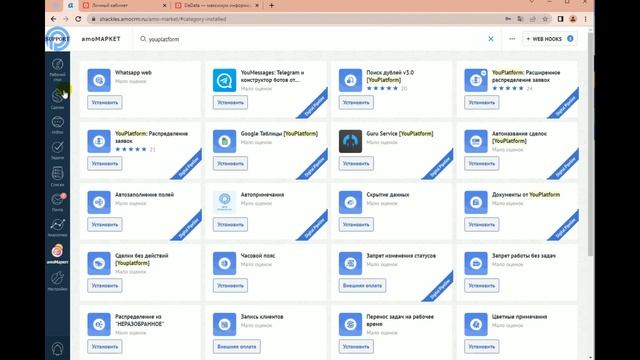This screenshot has width=640, height=360.
Task: Open the Chrome three-dot menu
Action: [x=585, y=19]
